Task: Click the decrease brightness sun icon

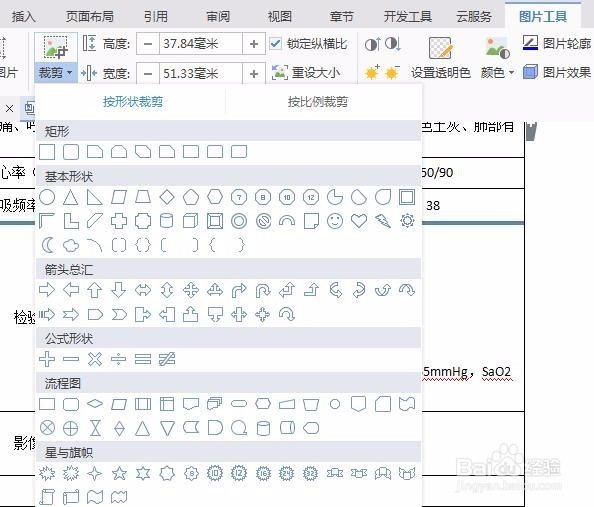Action: coord(392,72)
